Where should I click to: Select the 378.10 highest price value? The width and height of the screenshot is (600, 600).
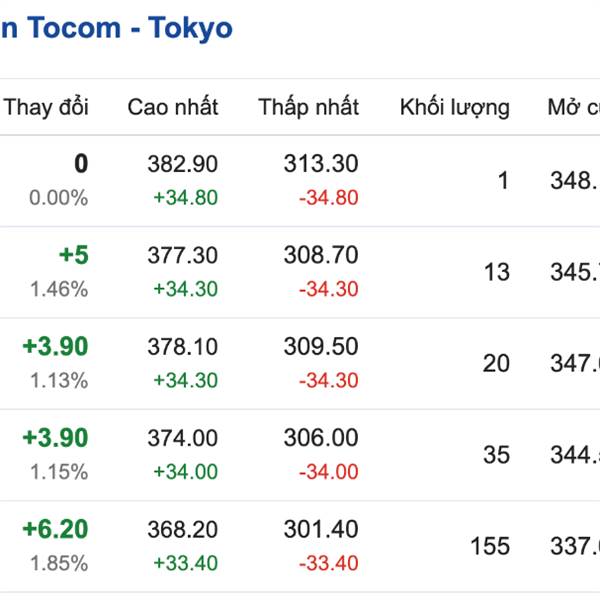(183, 347)
